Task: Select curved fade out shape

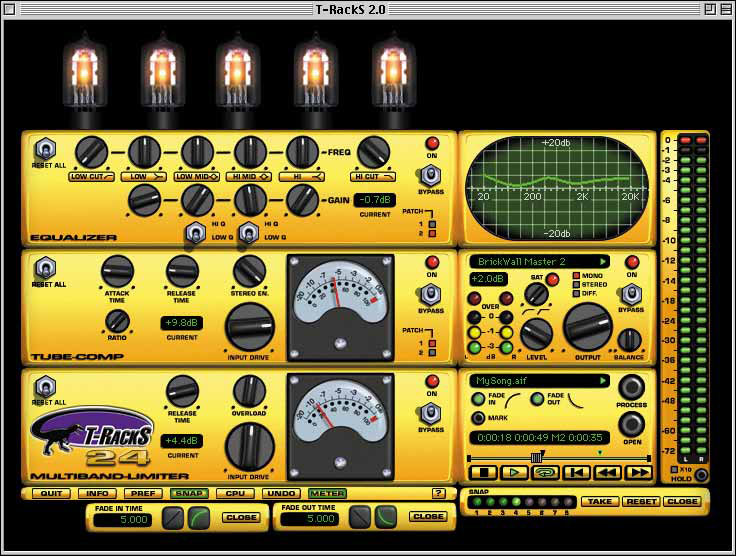Action: tap(386, 517)
